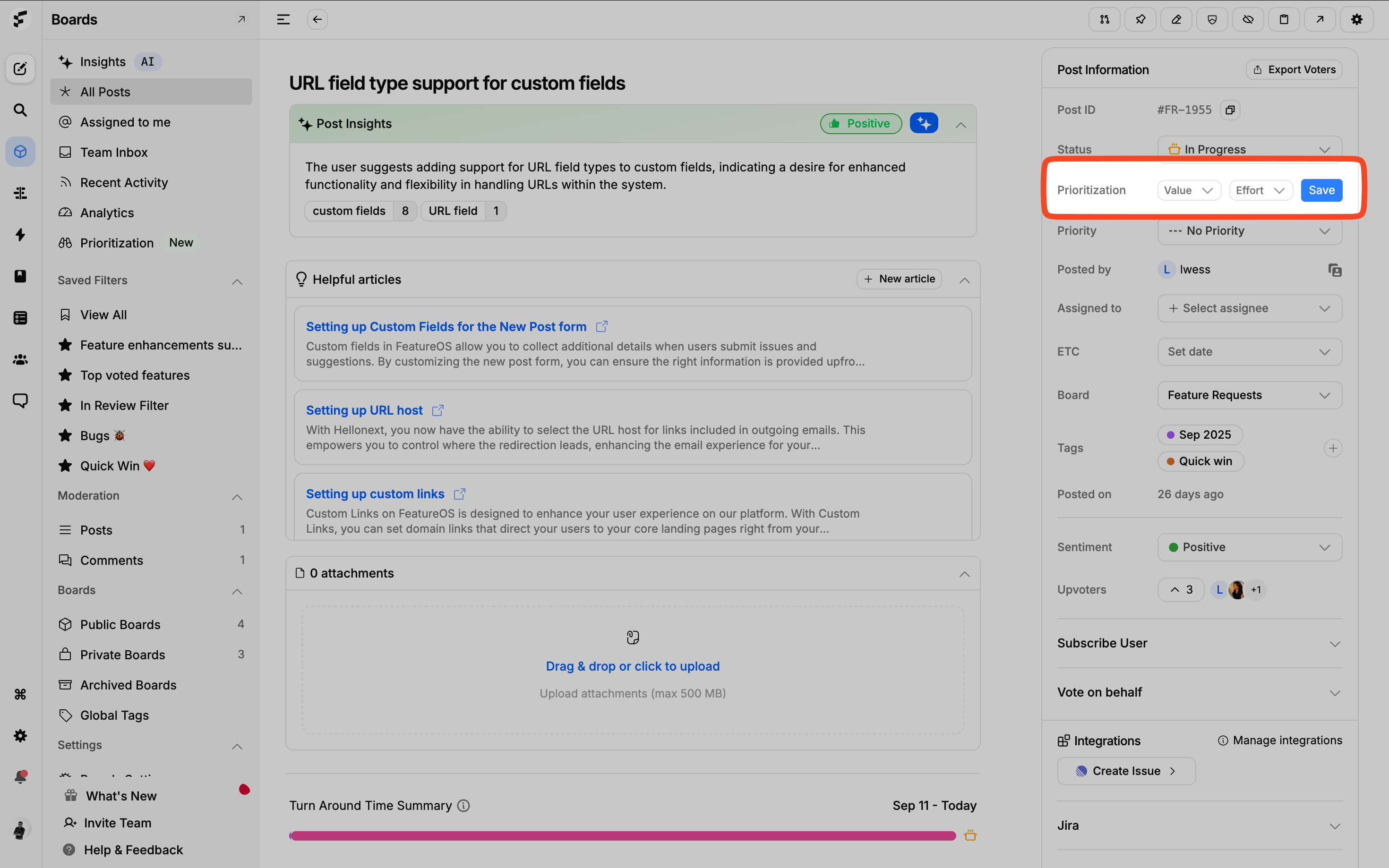Select the Top voted features saved filter
Screen dimensions: 1389x868
click(134, 375)
